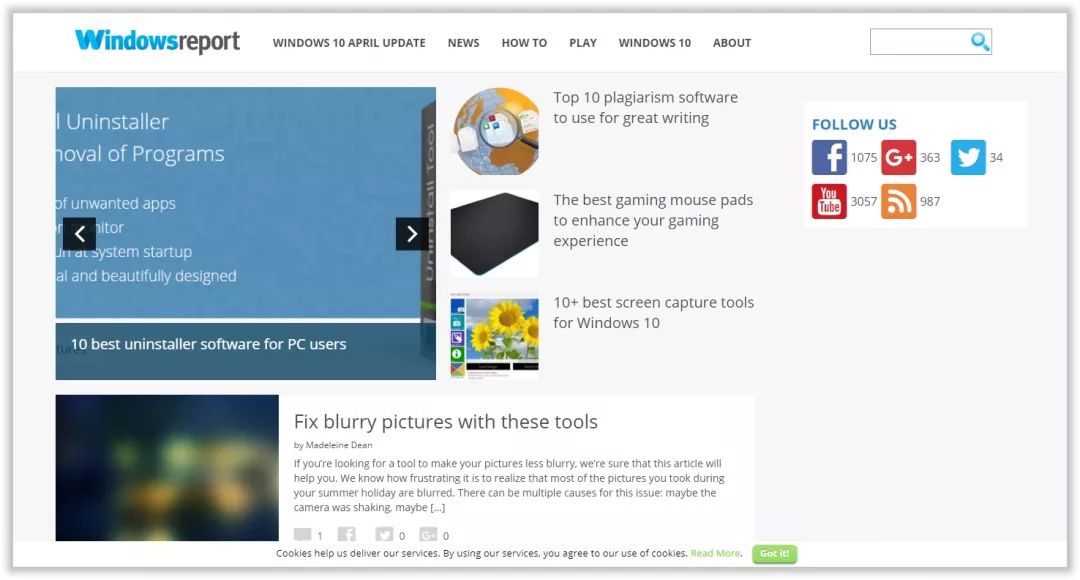Advance slider with right arrow

click(412, 234)
